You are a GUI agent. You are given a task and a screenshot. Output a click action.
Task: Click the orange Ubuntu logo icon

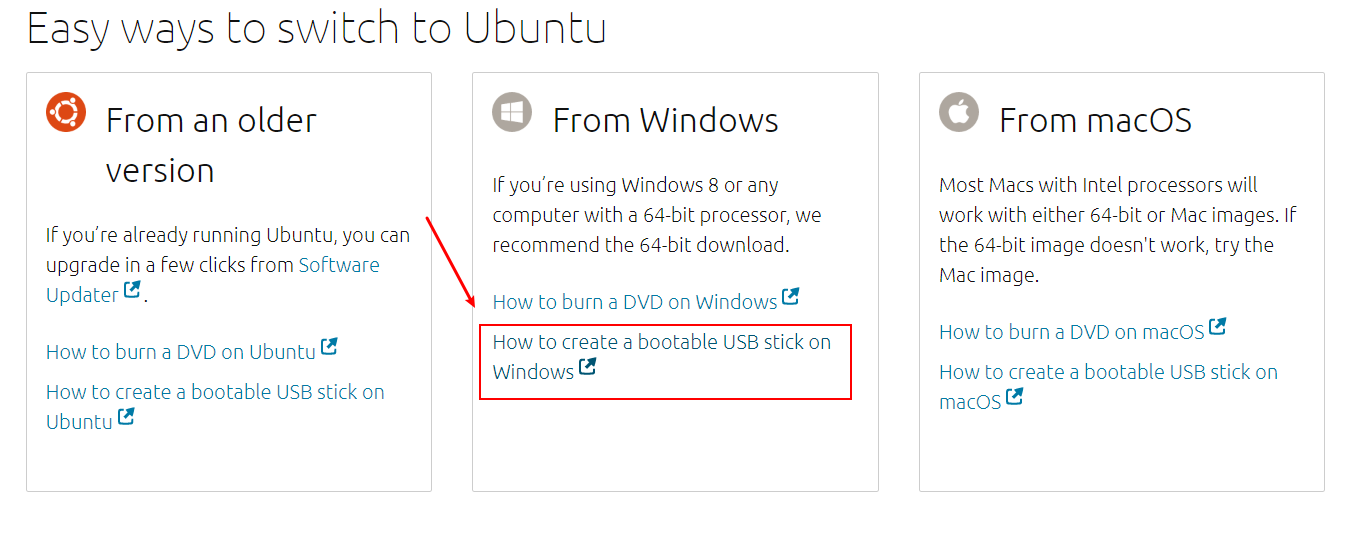click(66, 111)
